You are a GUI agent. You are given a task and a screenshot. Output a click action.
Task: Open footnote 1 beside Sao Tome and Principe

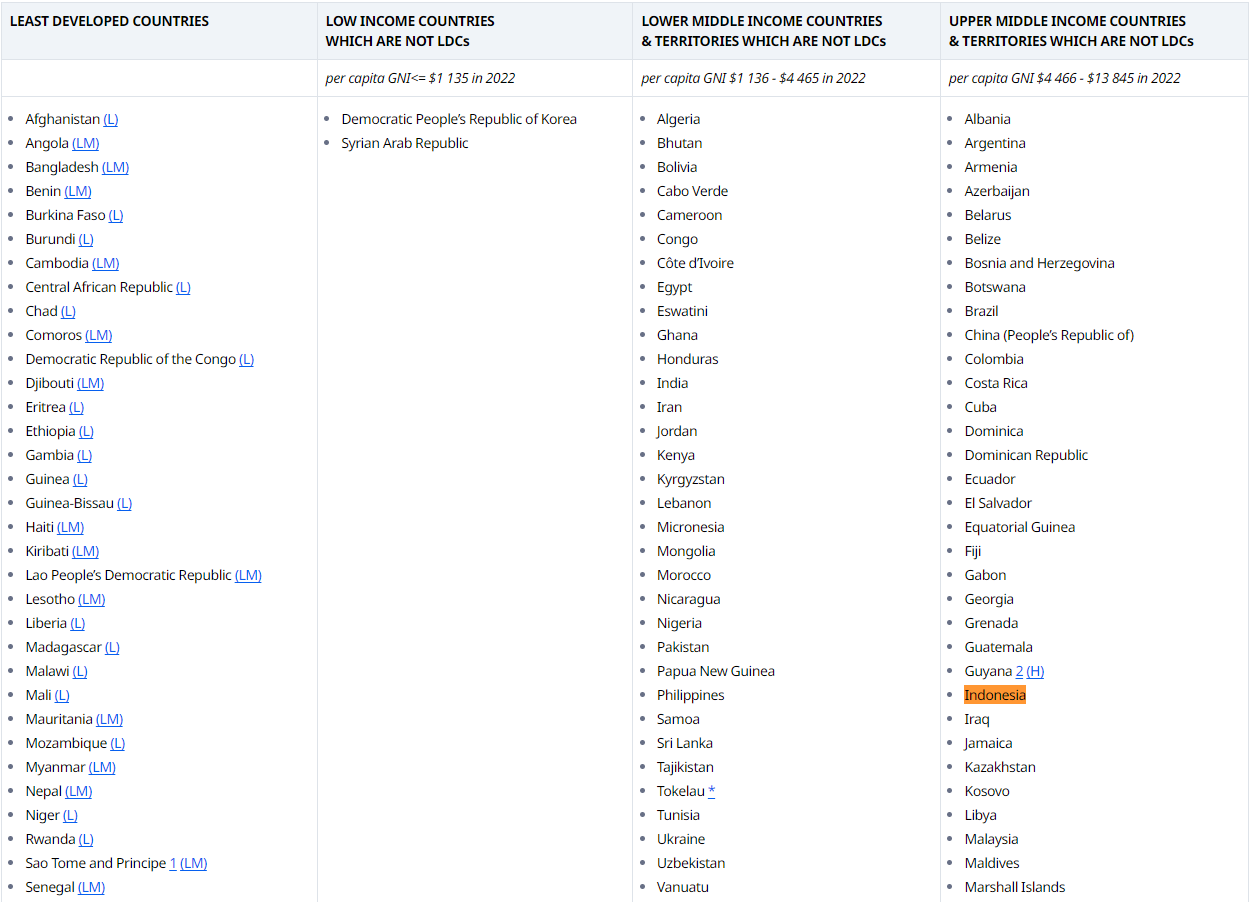click(x=173, y=863)
